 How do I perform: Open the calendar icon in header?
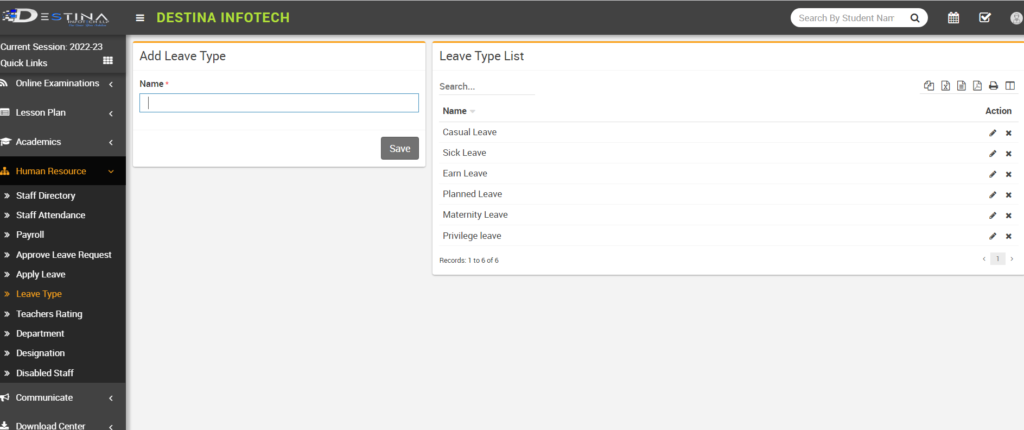[x=953, y=18]
